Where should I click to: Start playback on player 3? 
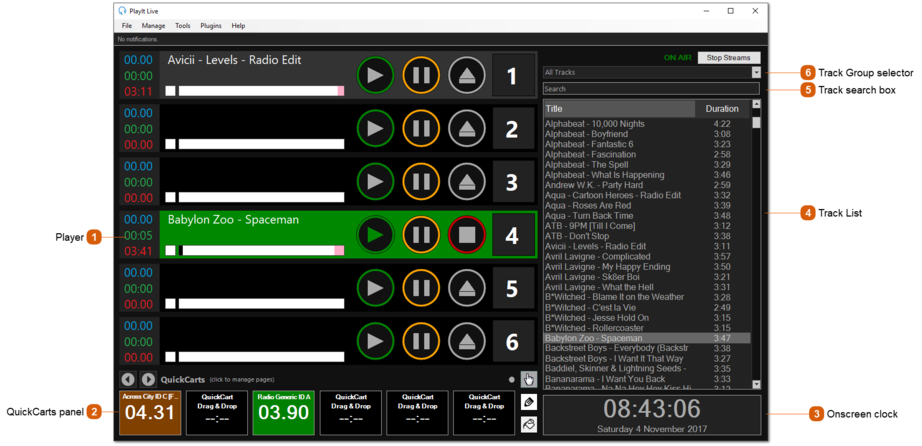point(375,182)
